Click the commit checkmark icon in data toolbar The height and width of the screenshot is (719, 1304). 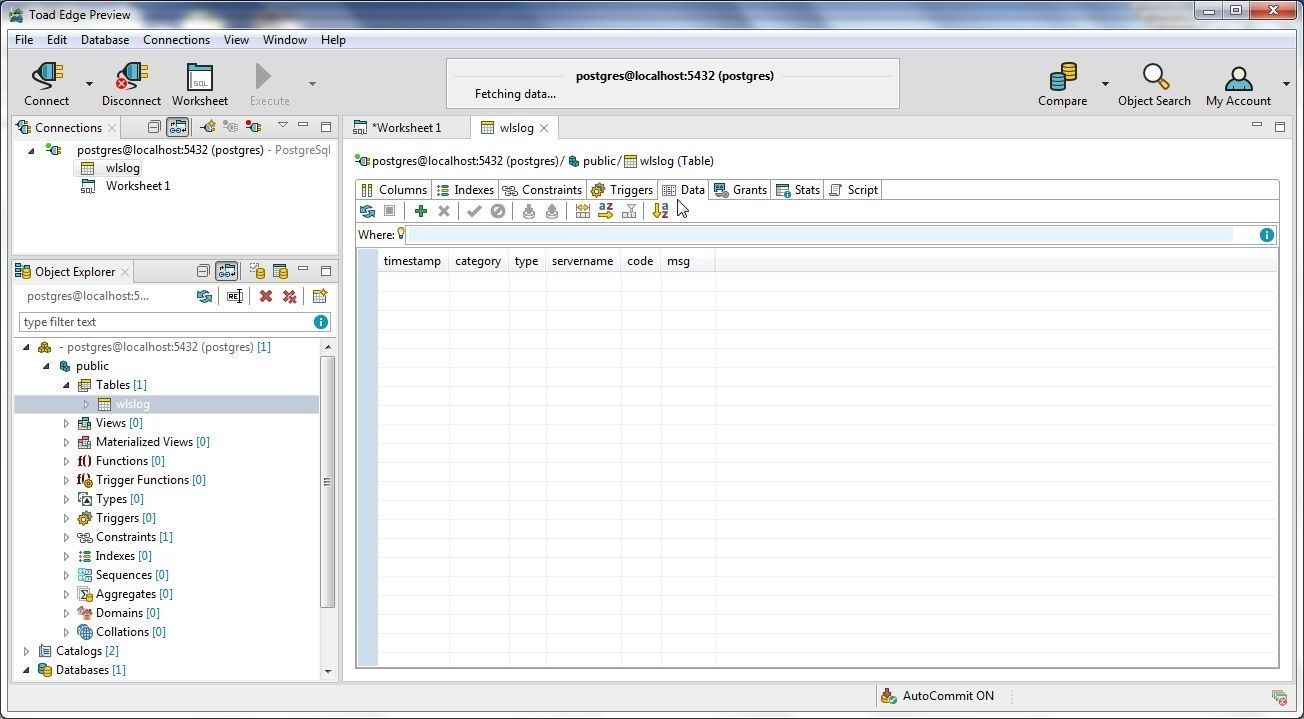click(x=474, y=211)
